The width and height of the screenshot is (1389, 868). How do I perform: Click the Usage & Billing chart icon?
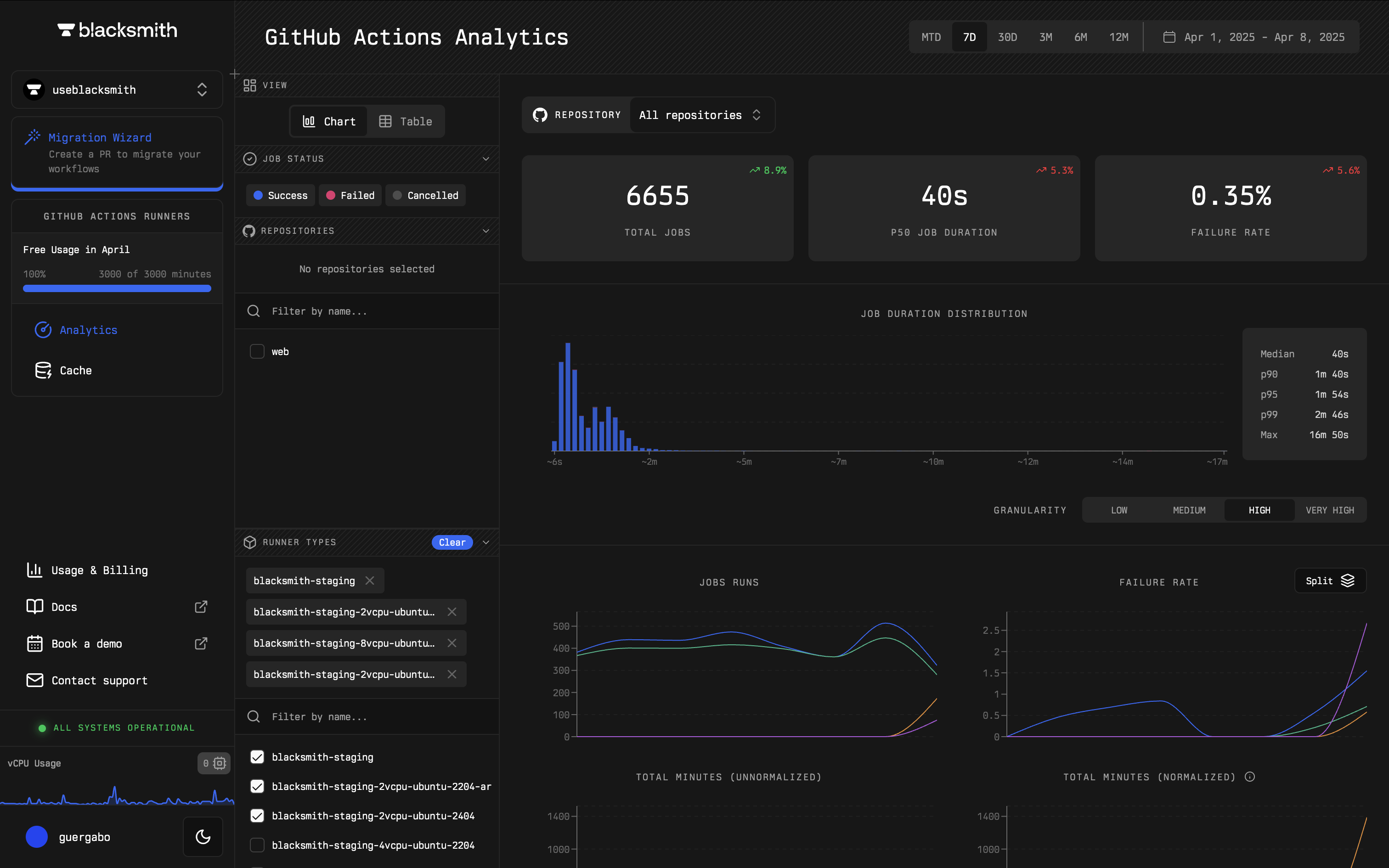34,570
